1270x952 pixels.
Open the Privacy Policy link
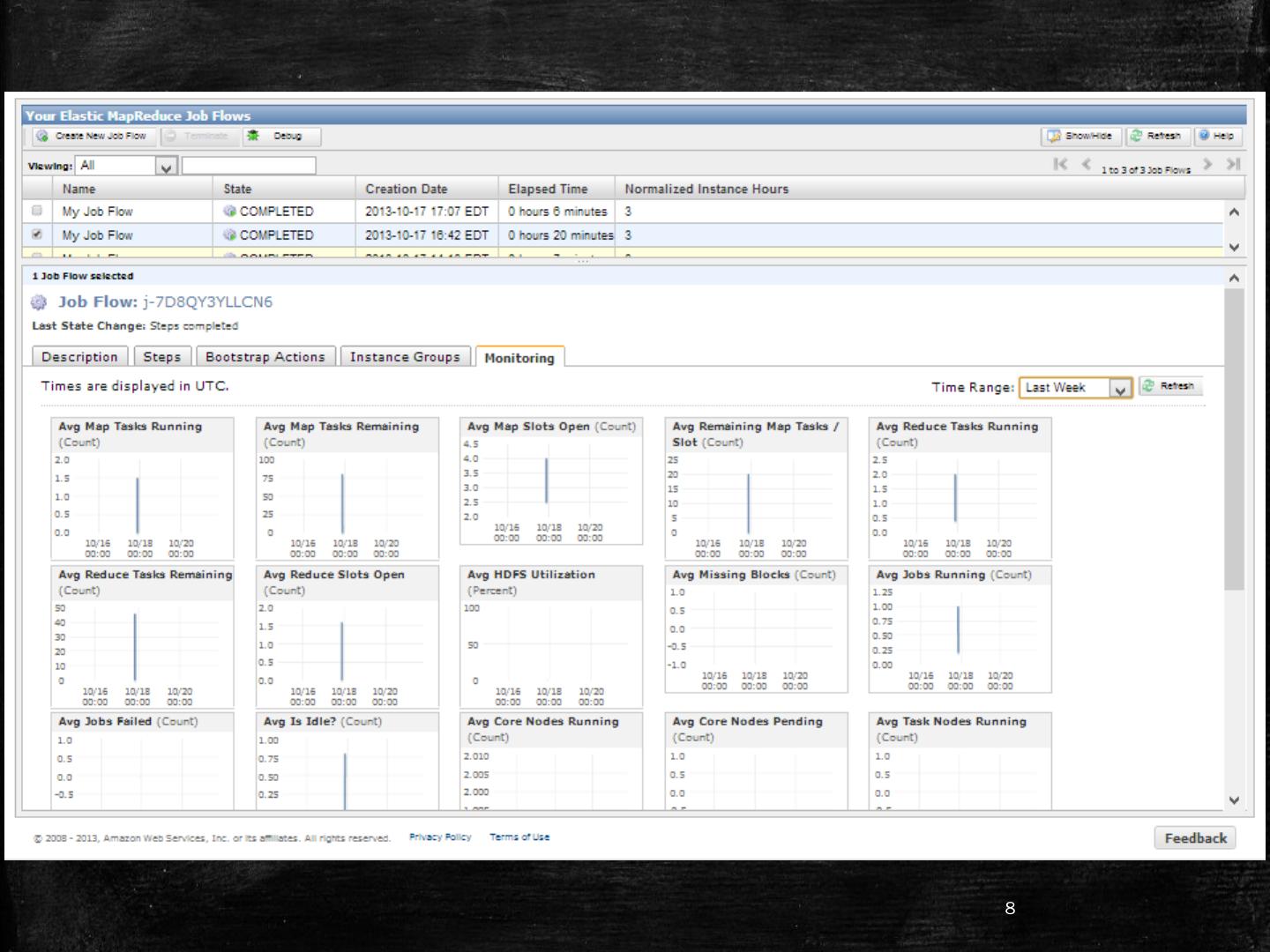point(440,837)
